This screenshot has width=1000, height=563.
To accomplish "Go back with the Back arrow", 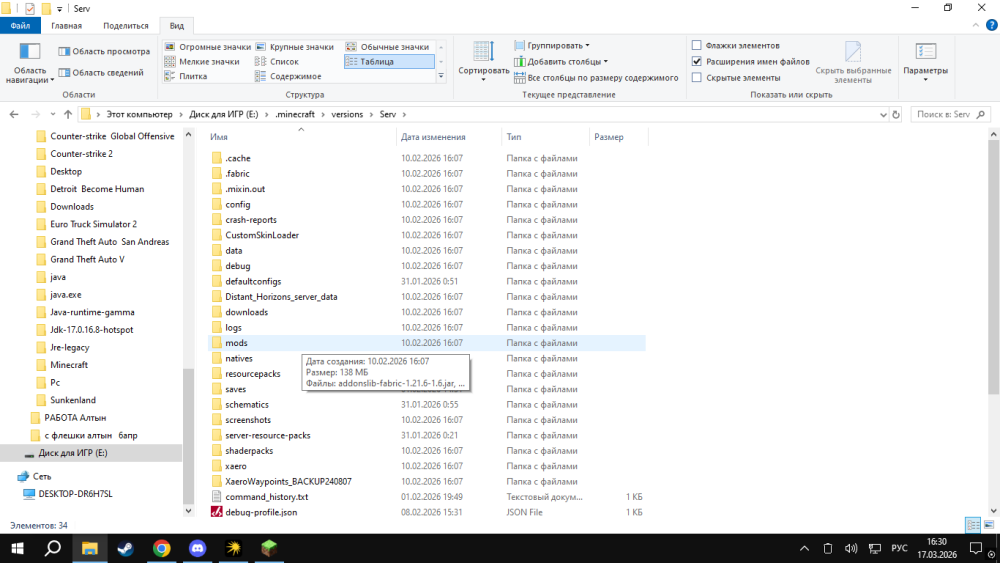I will tap(14, 115).
